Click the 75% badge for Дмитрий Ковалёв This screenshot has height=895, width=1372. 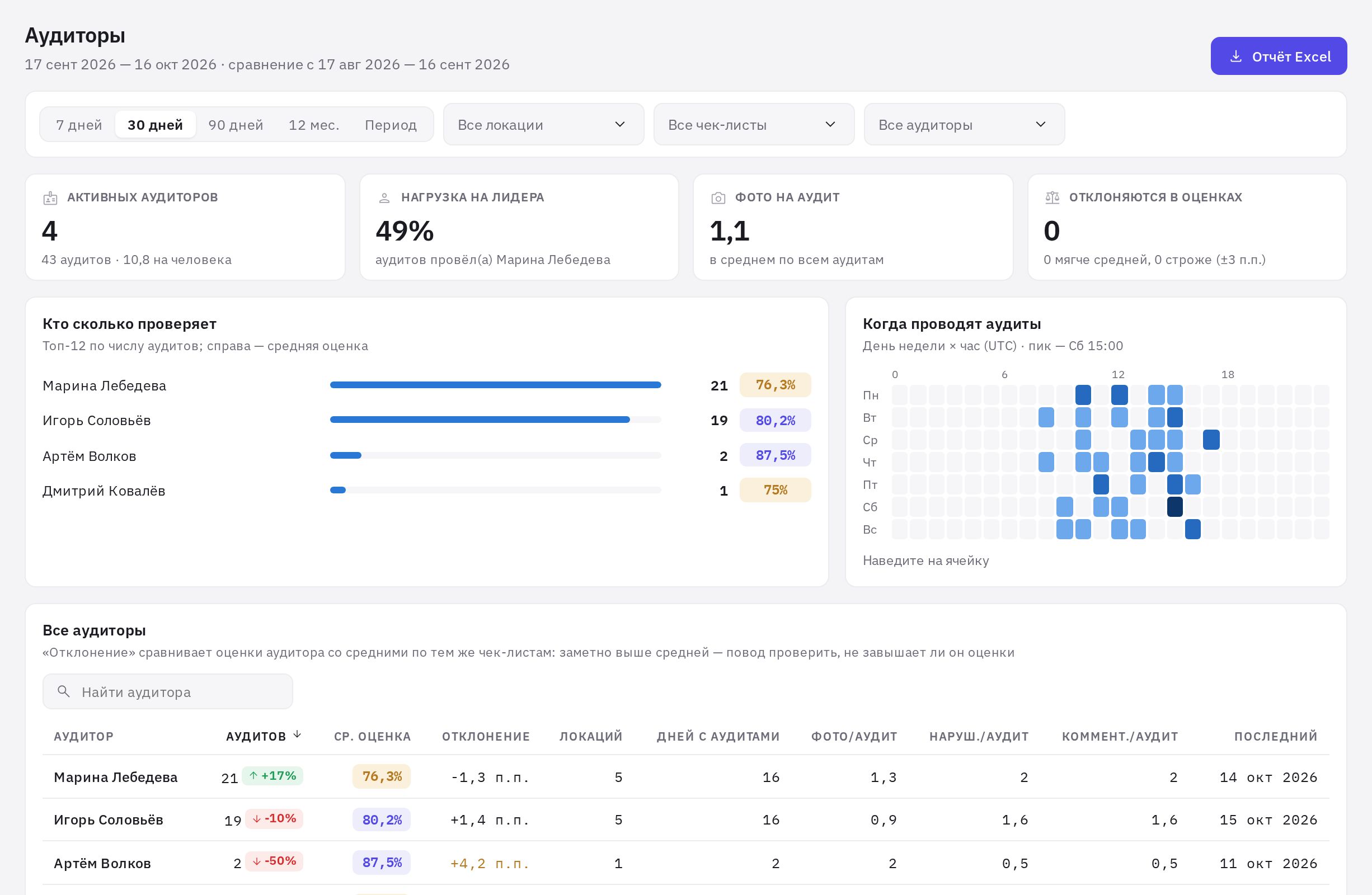(x=776, y=490)
